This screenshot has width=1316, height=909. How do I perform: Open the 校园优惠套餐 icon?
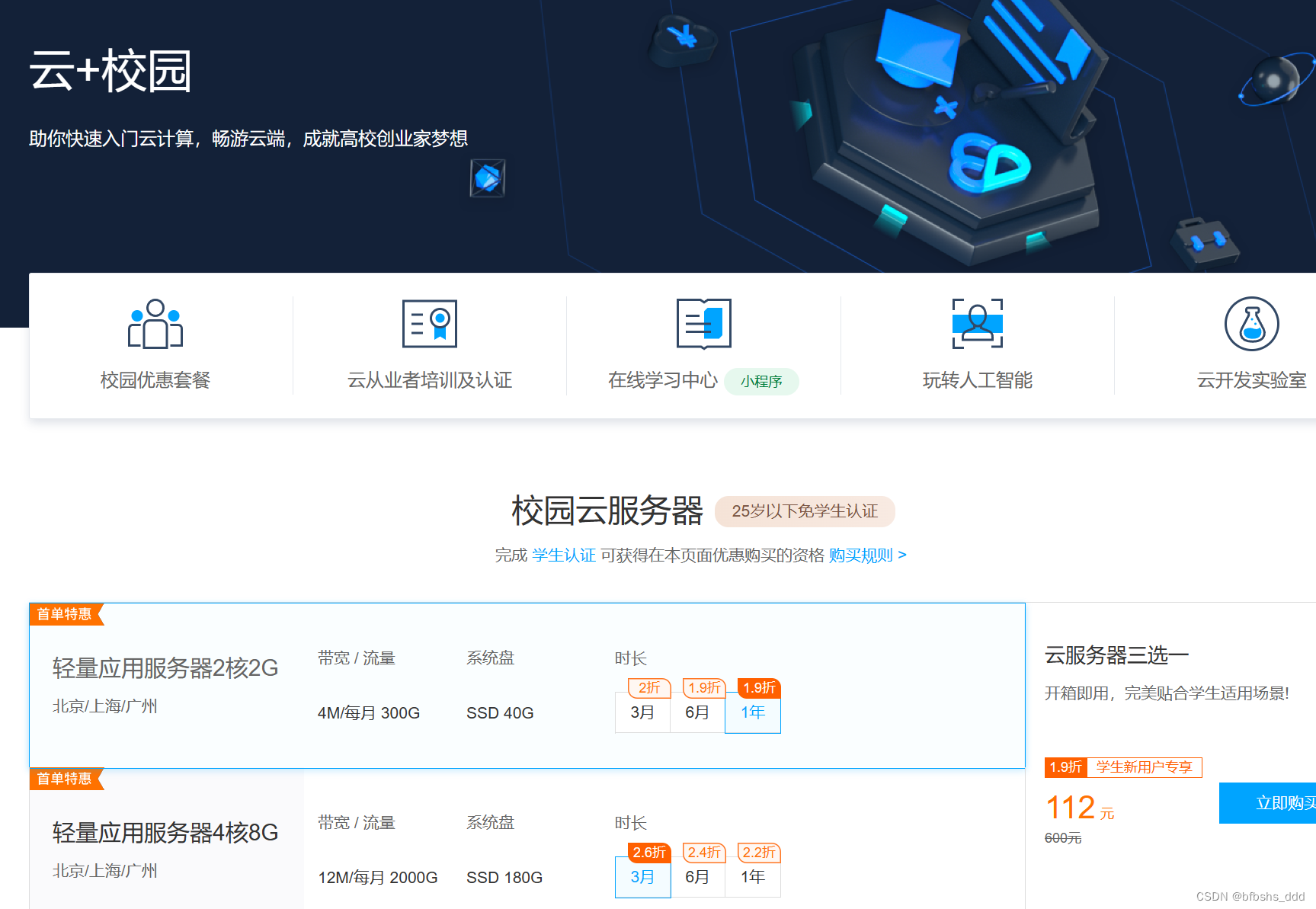point(155,324)
